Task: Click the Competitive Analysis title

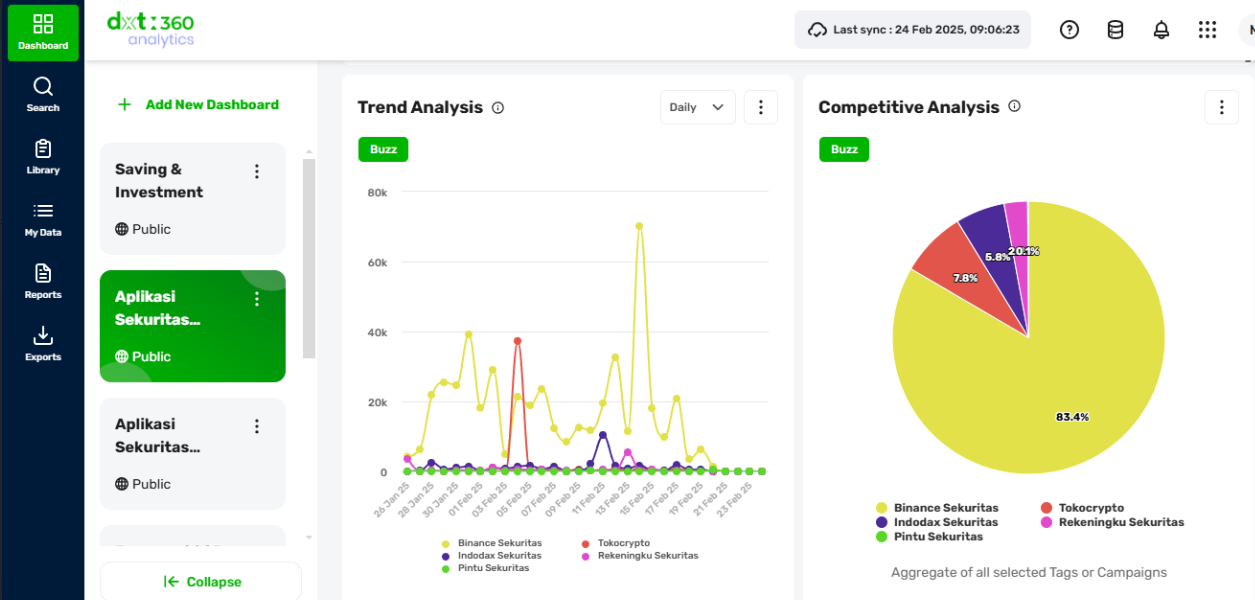Action: (909, 107)
